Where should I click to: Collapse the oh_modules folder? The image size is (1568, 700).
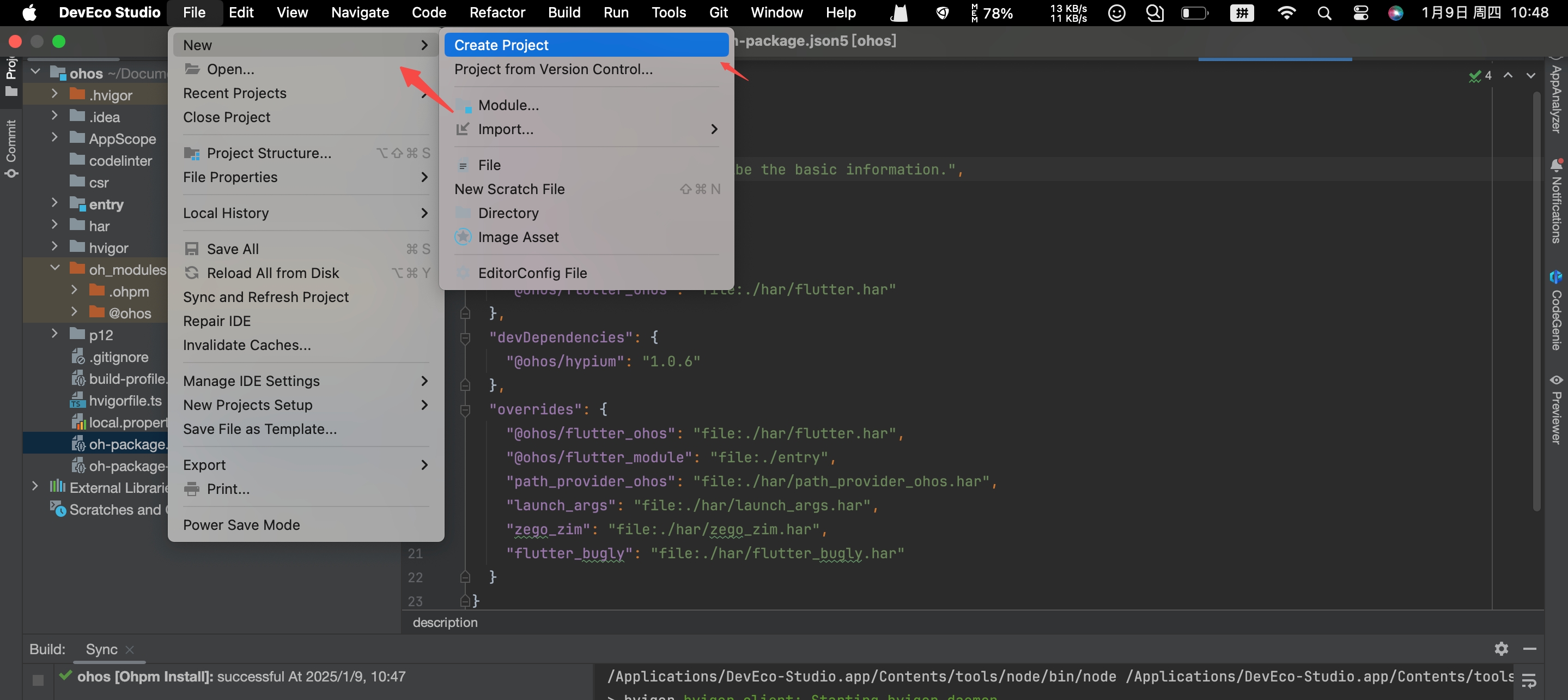[55, 268]
